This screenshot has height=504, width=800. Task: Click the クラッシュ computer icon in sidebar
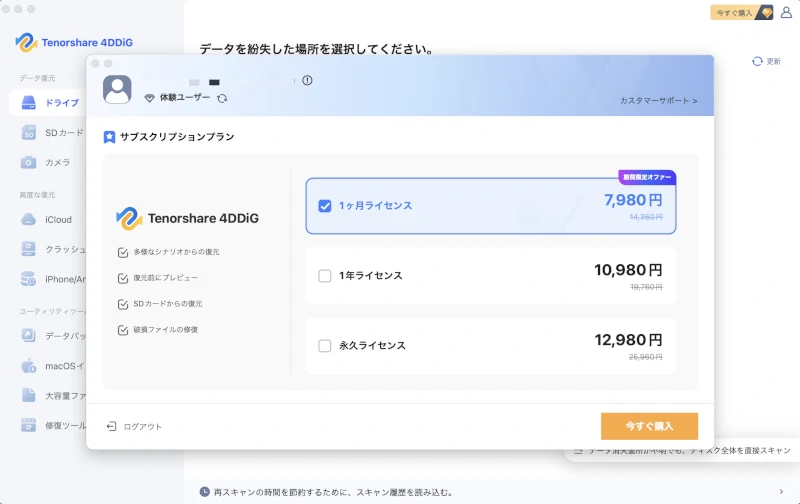[x=29, y=249]
